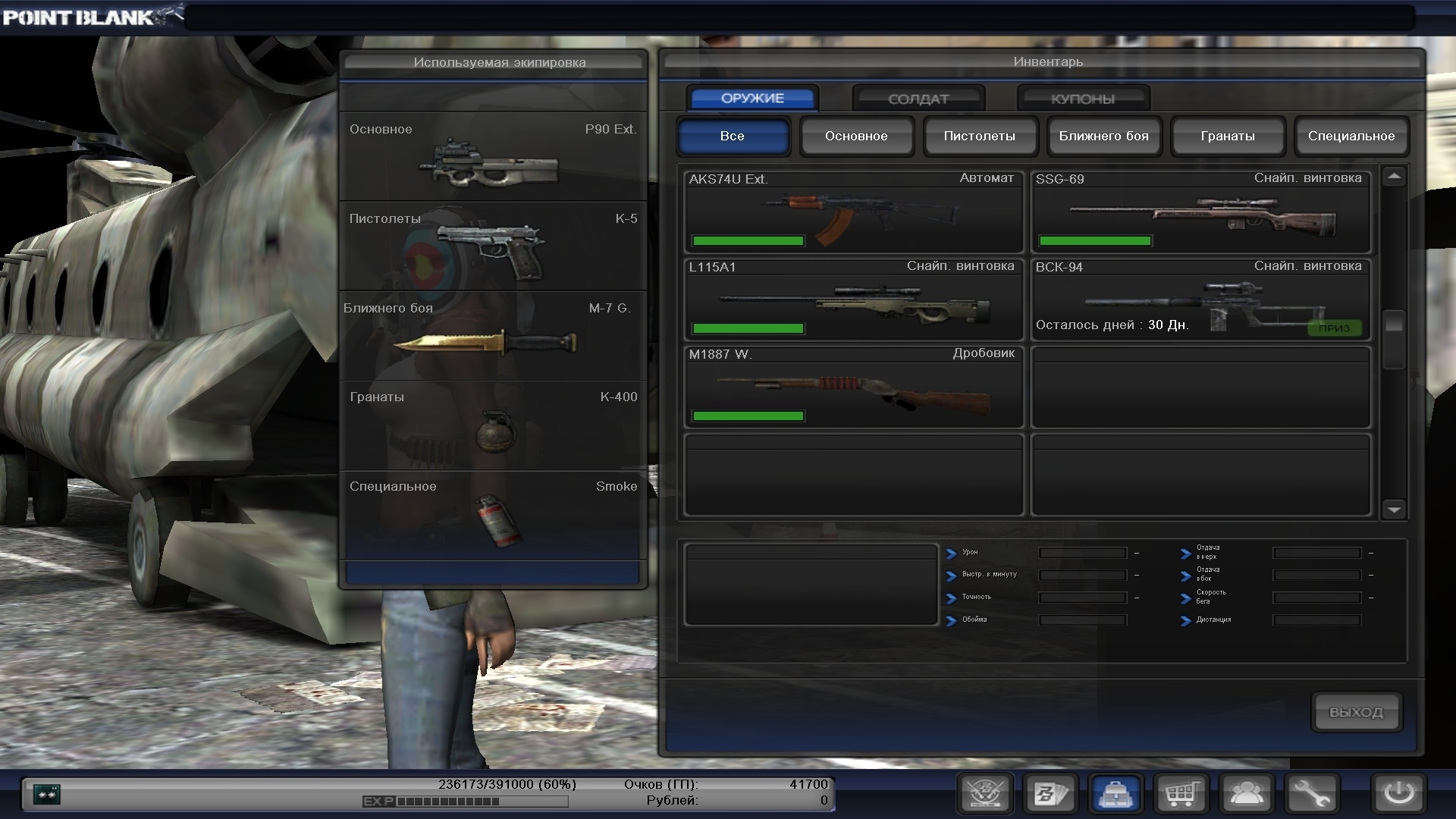
Task: Open the clan emblem menu icon
Action: point(985,794)
